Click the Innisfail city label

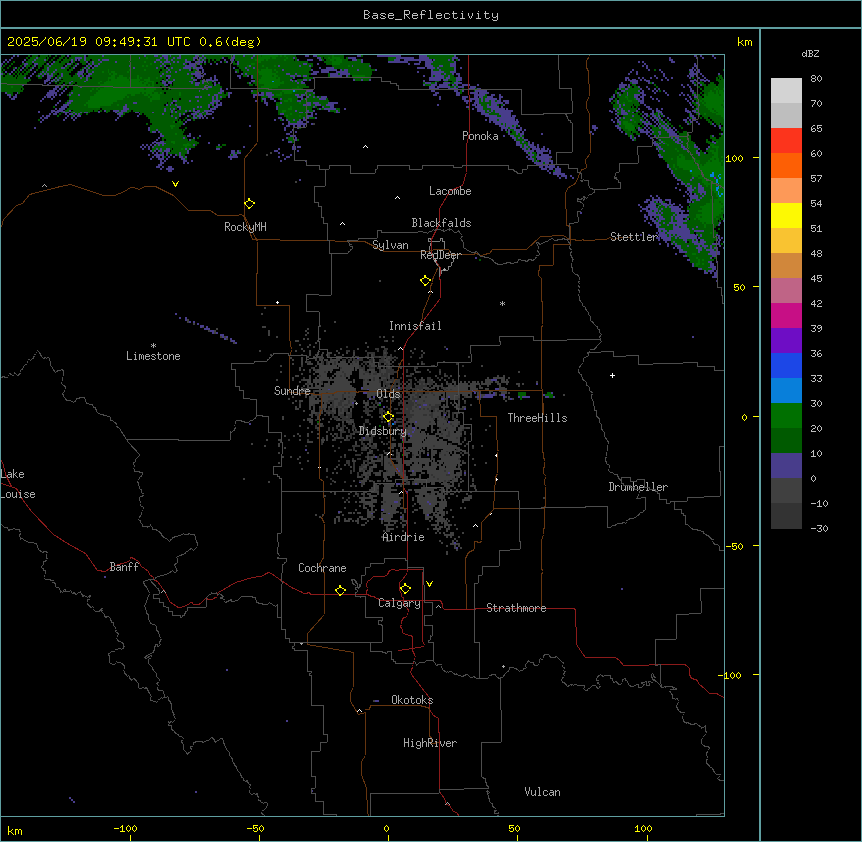(415, 326)
